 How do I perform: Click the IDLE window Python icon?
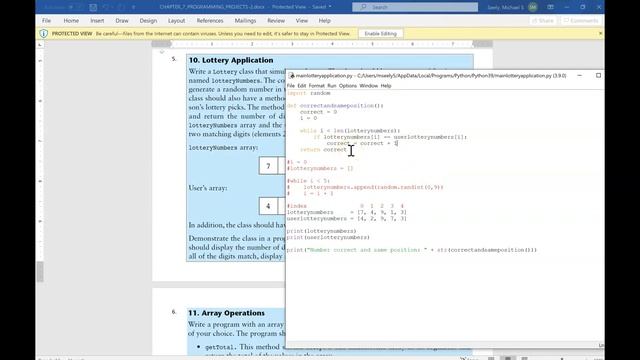point(291,76)
